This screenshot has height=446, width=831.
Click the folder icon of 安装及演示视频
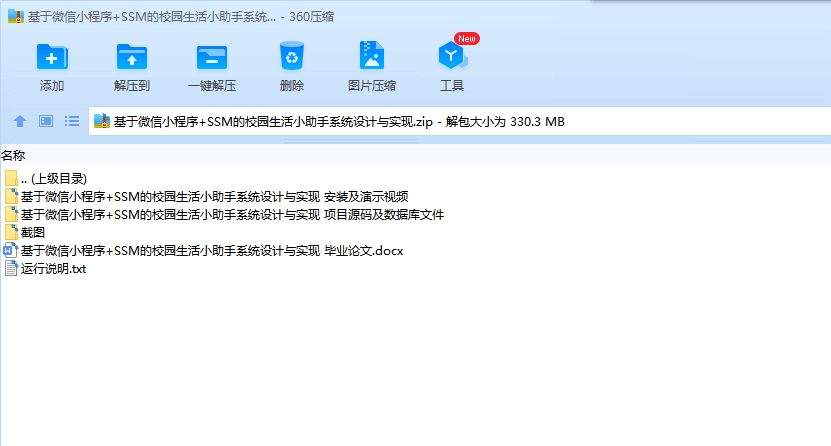tap(11, 197)
